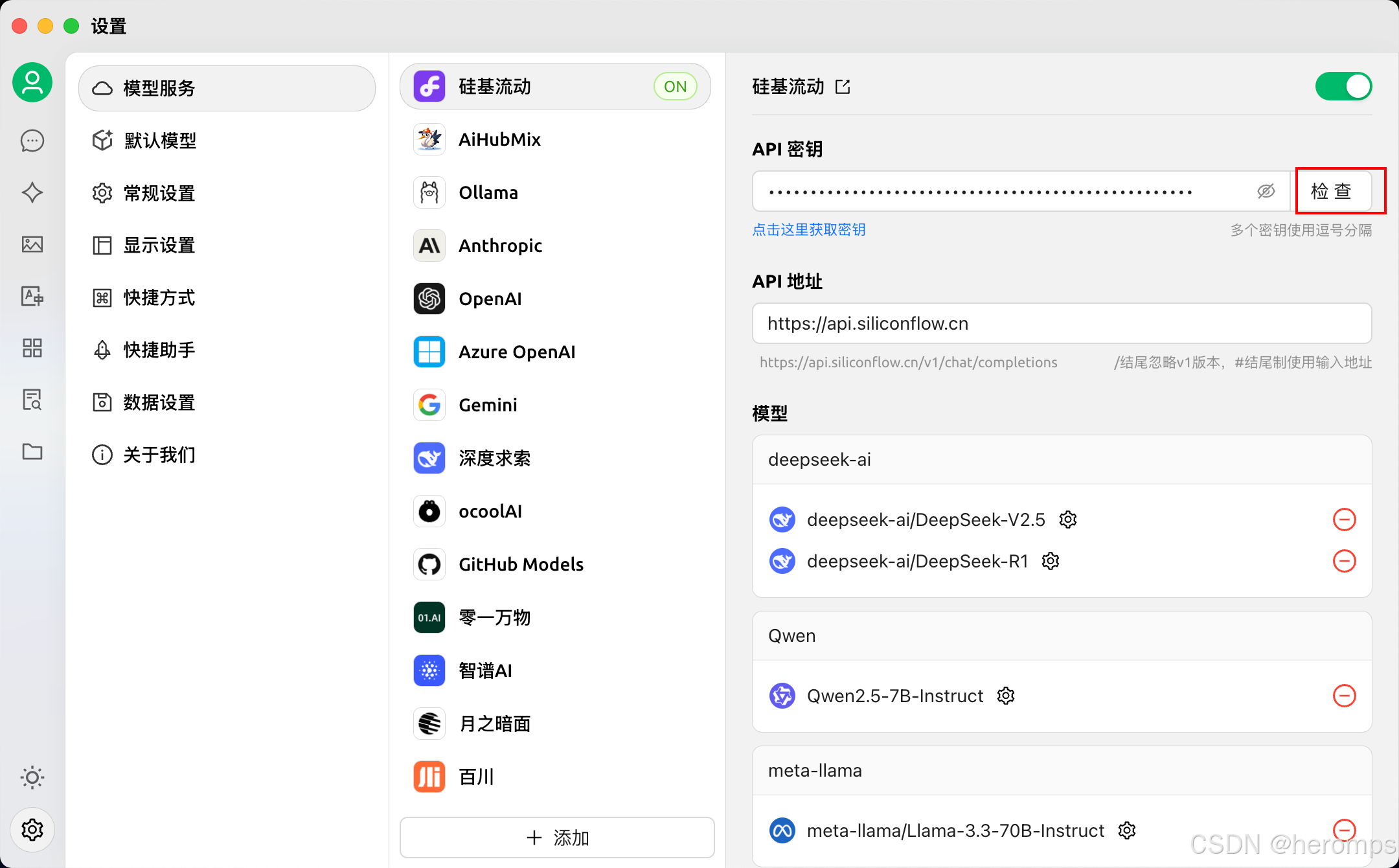This screenshot has width=1399, height=868.
Task: Open the mini apps grid icon
Action: point(32,348)
